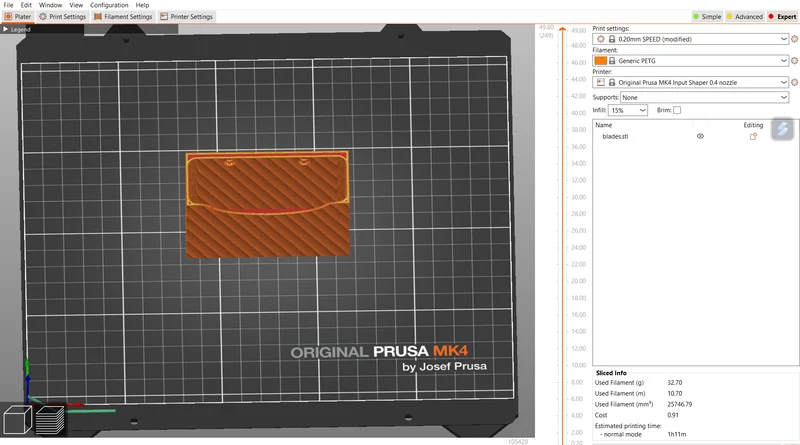
Task: Switch to the Printer Settings tab
Action: click(x=186, y=16)
